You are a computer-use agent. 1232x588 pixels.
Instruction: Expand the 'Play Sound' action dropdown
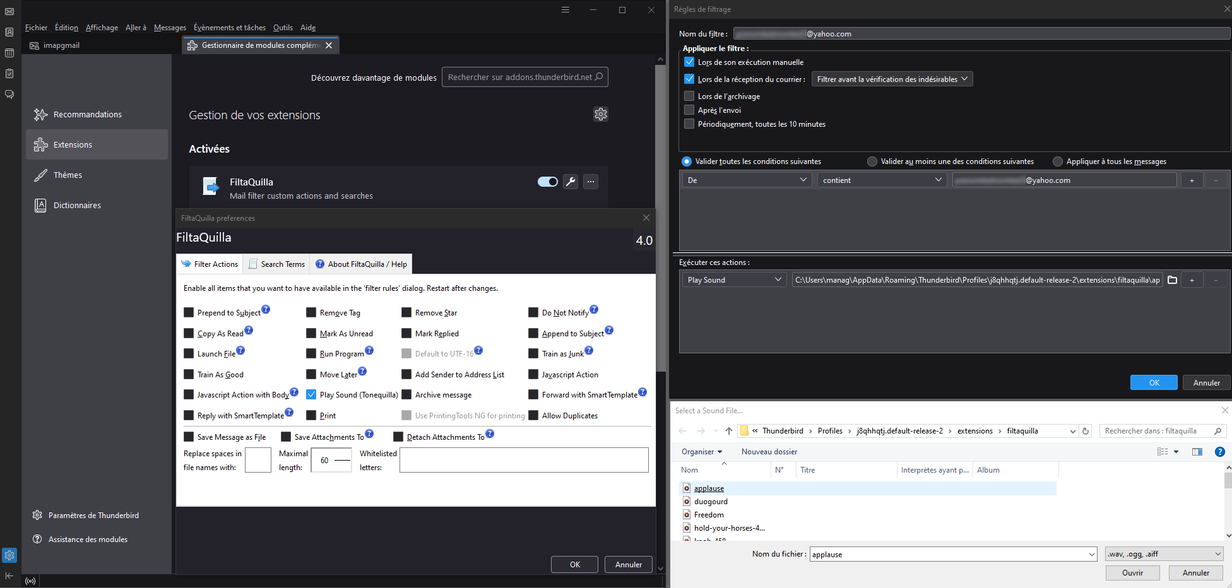[x=733, y=280]
